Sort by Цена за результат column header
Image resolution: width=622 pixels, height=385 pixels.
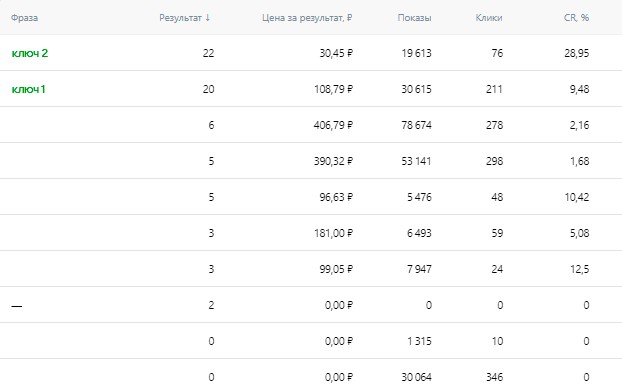pyautogui.click(x=307, y=18)
